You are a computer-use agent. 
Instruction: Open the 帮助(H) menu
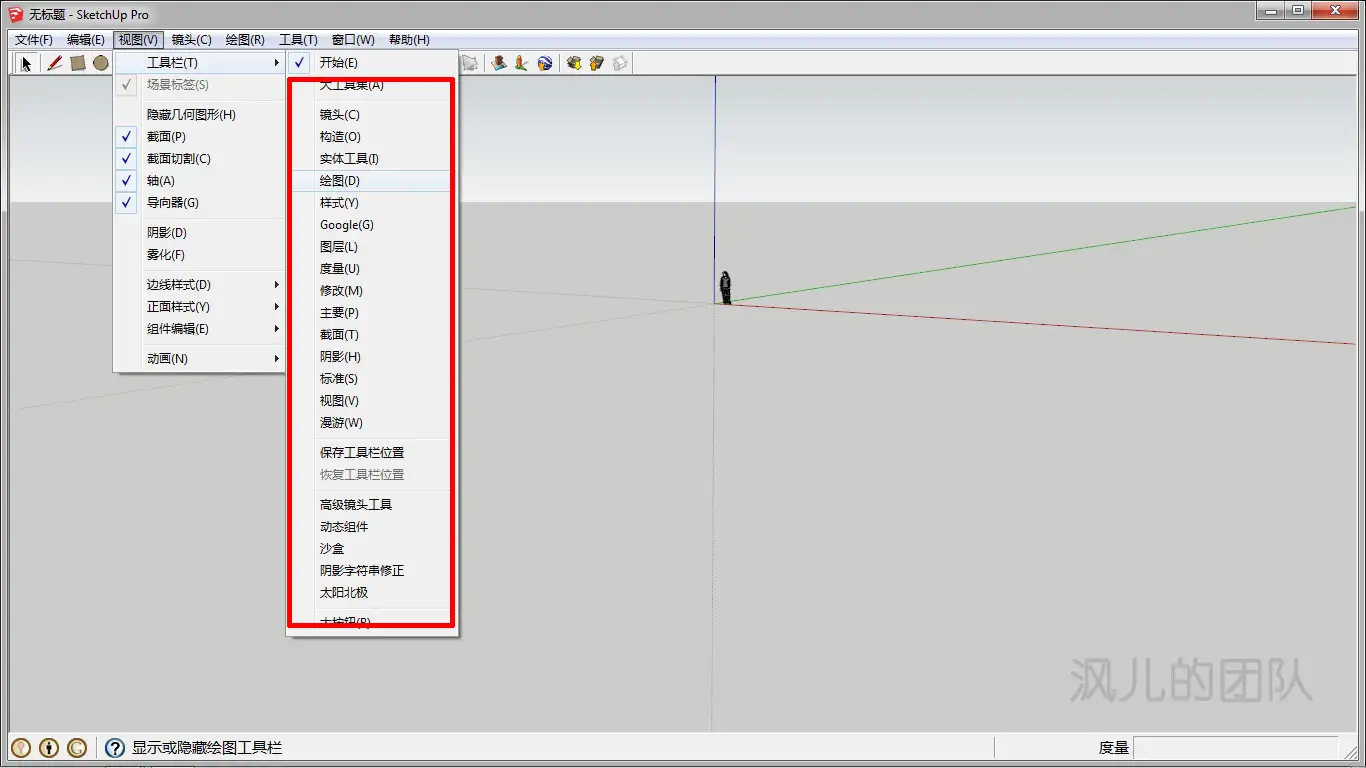coord(409,40)
